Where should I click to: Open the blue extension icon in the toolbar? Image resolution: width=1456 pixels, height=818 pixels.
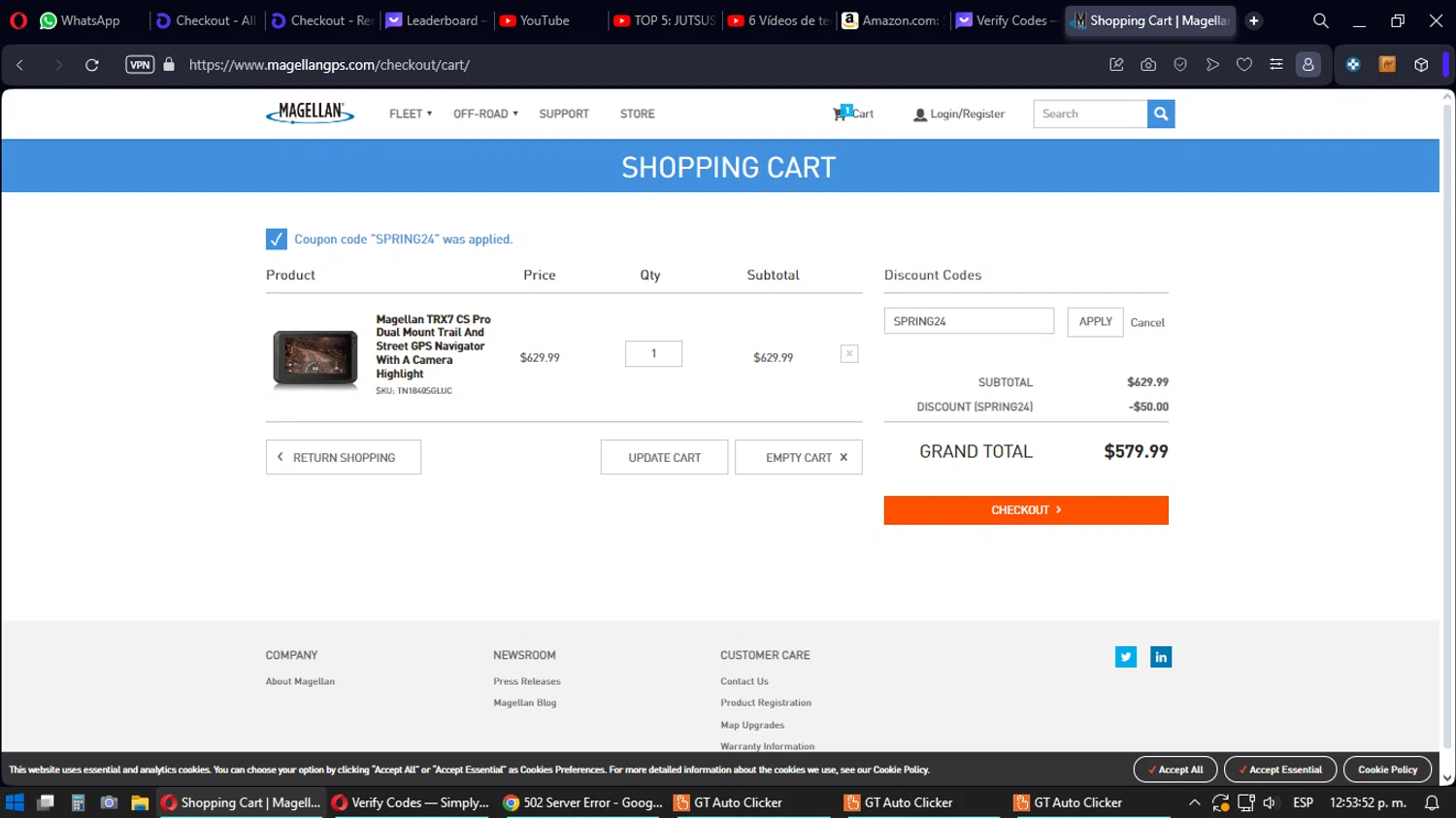(1353, 65)
